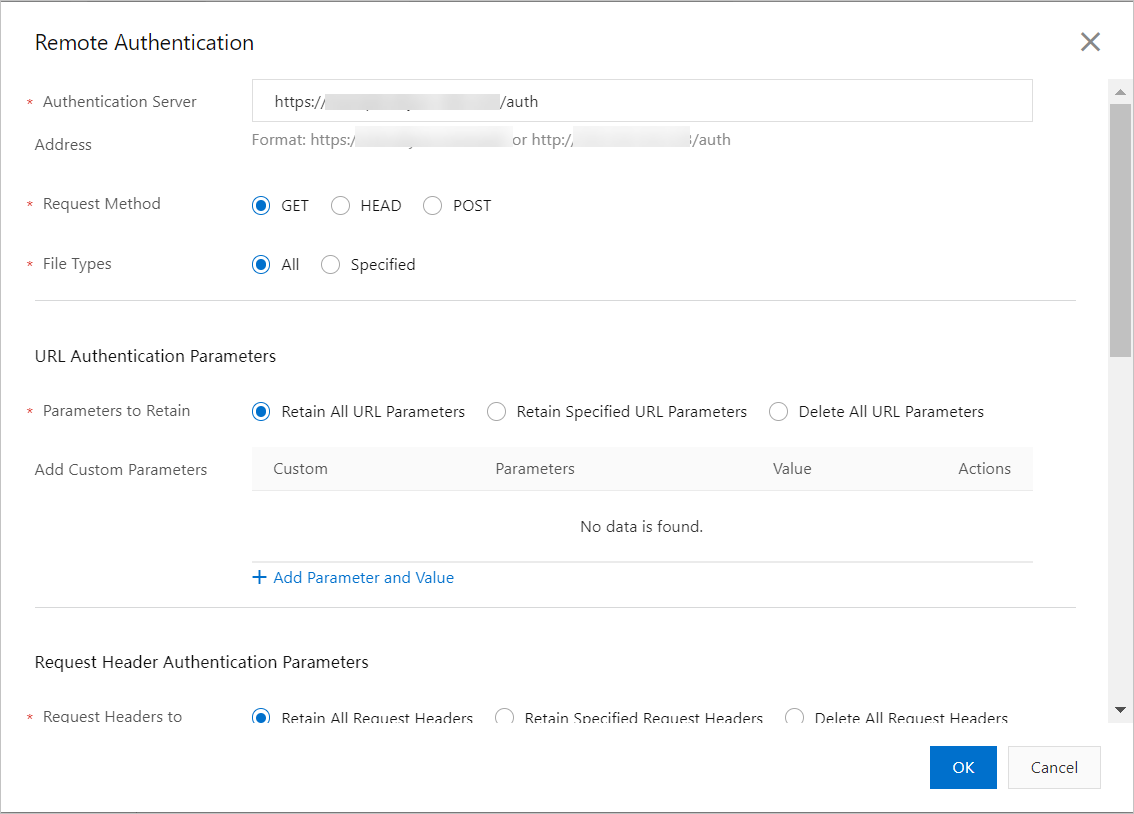Select HEAD request method

click(341, 206)
